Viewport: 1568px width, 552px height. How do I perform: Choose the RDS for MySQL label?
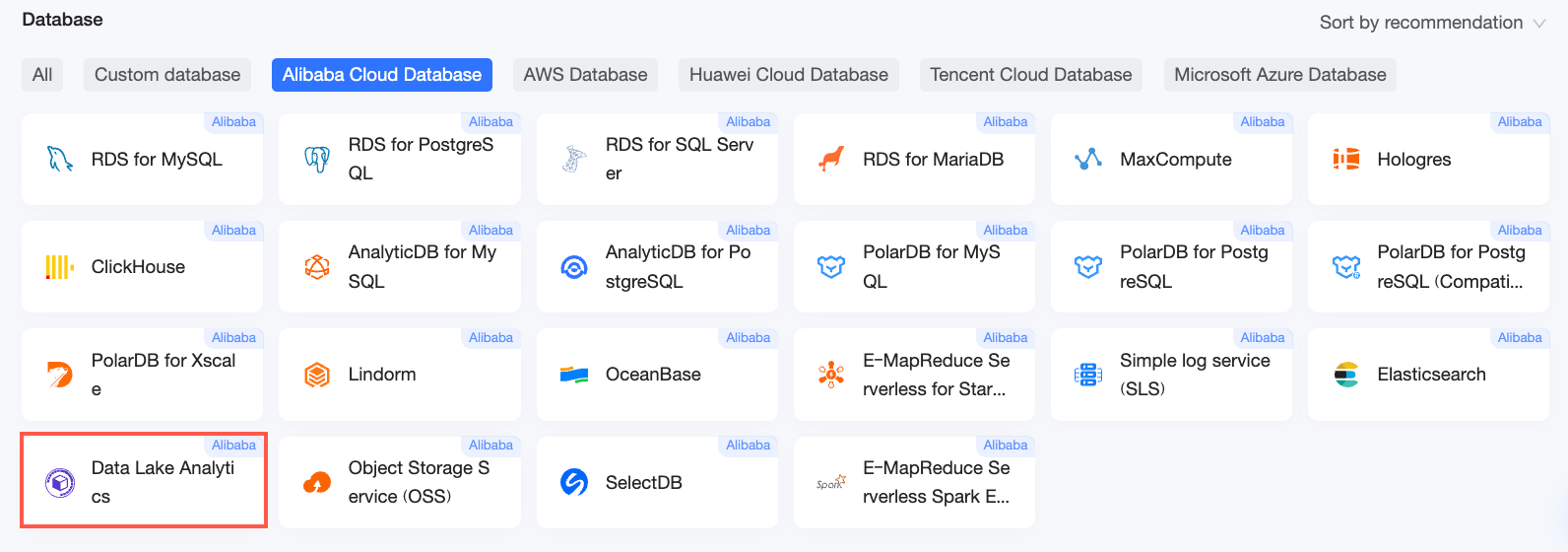157,159
